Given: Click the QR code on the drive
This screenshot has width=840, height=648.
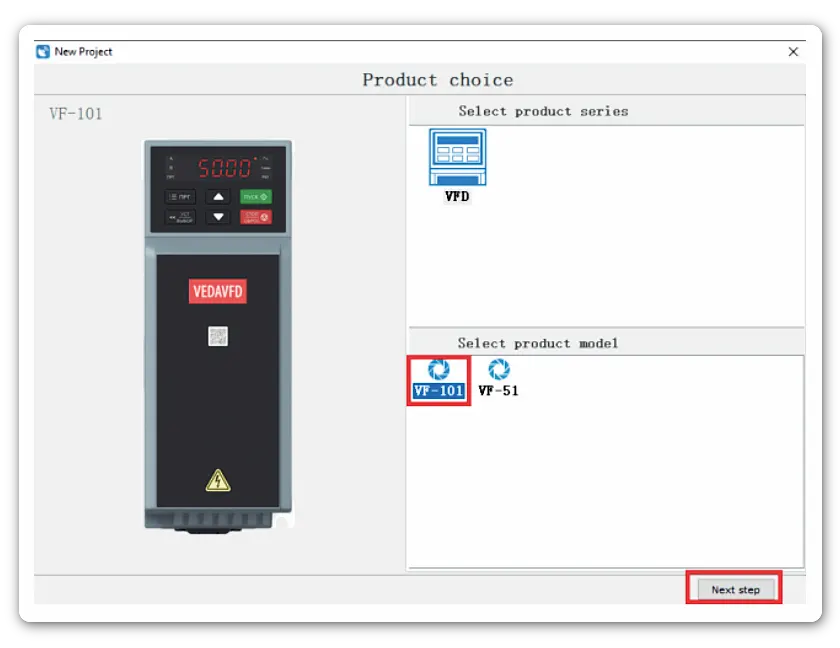Looking at the screenshot, I should click(x=218, y=336).
